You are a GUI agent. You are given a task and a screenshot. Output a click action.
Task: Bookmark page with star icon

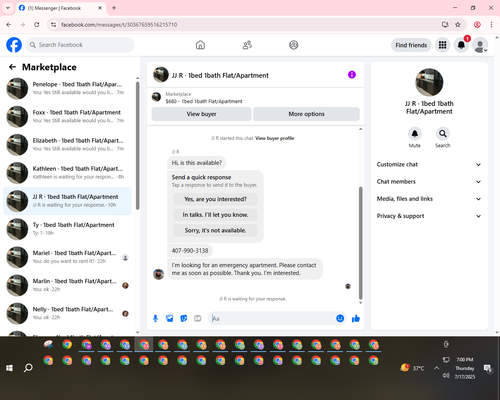458,25
